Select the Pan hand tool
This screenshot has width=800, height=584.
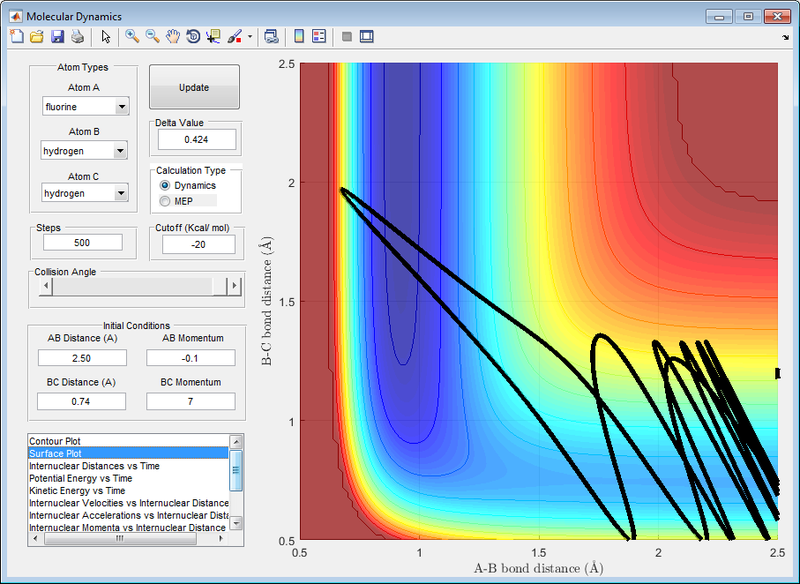pyautogui.click(x=173, y=36)
